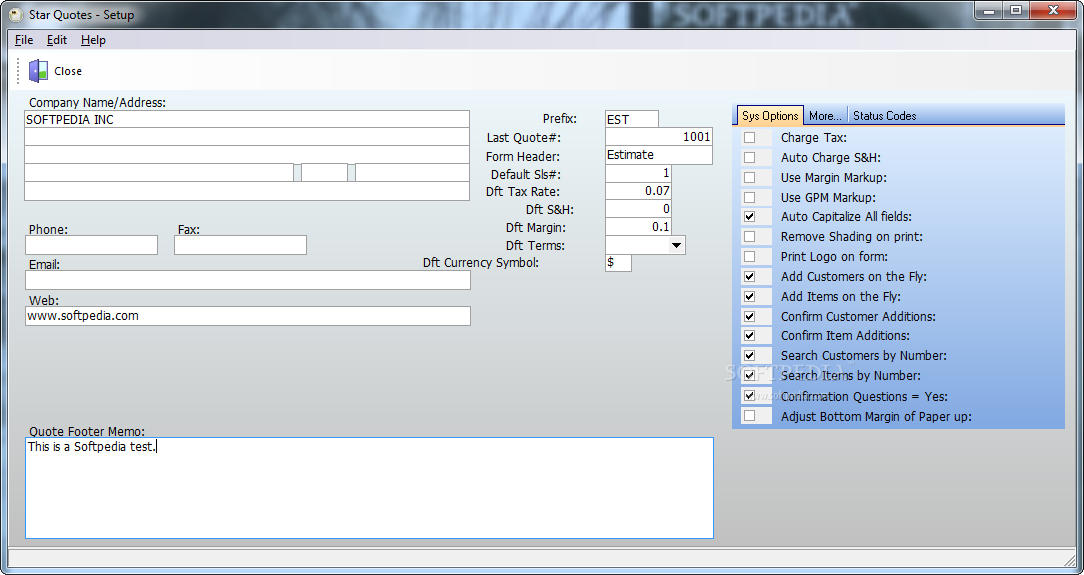
Task: Click the Star Quotes app icon in title bar
Action: pyautogui.click(x=17, y=14)
